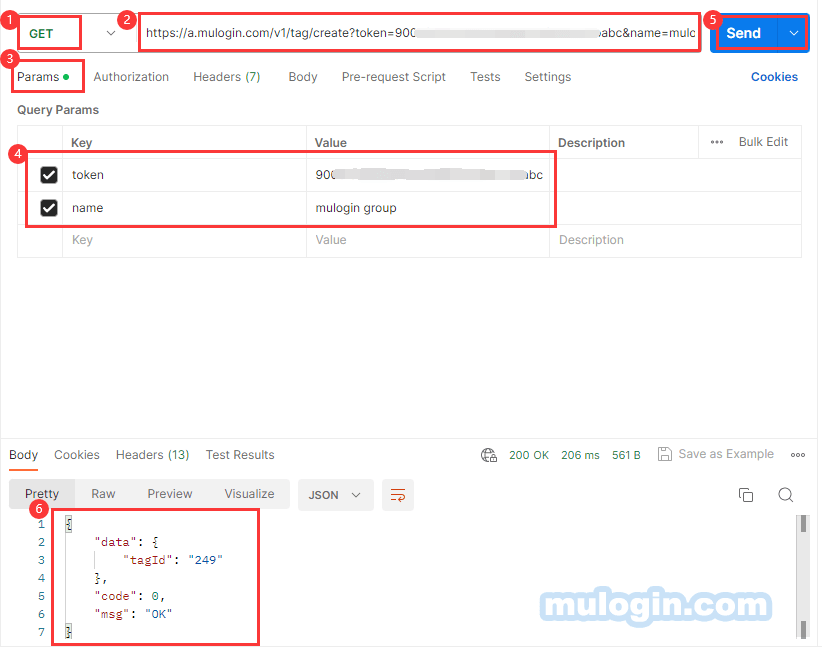Select the Raw view
The width and height of the screenshot is (822, 649).
(103, 494)
